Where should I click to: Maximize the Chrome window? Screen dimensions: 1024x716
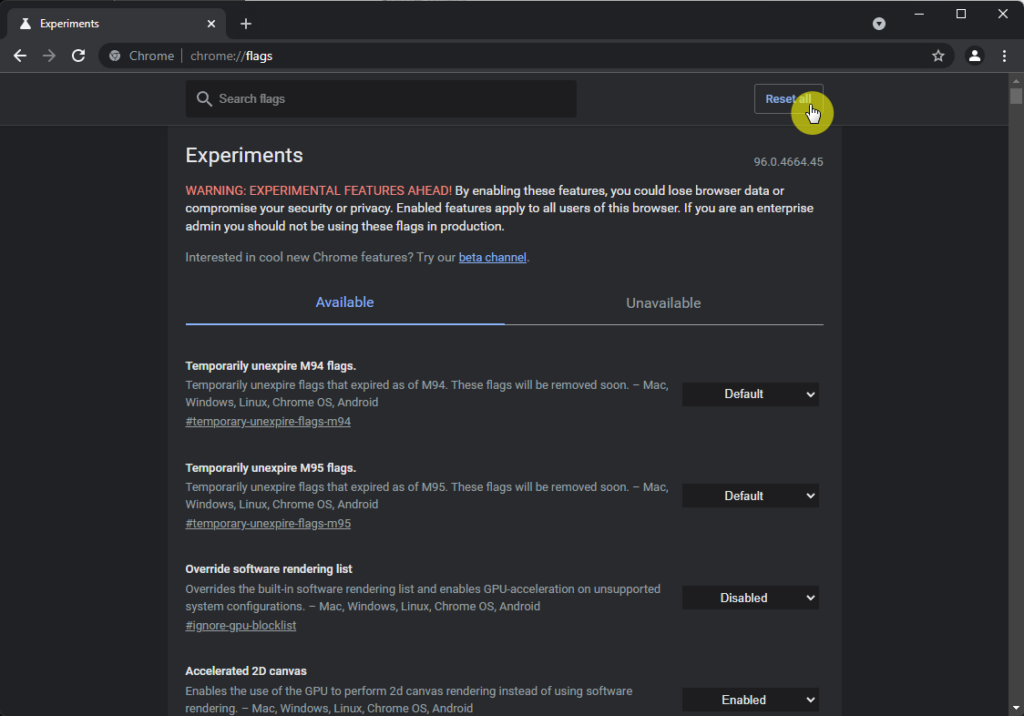tap(961, 14)
